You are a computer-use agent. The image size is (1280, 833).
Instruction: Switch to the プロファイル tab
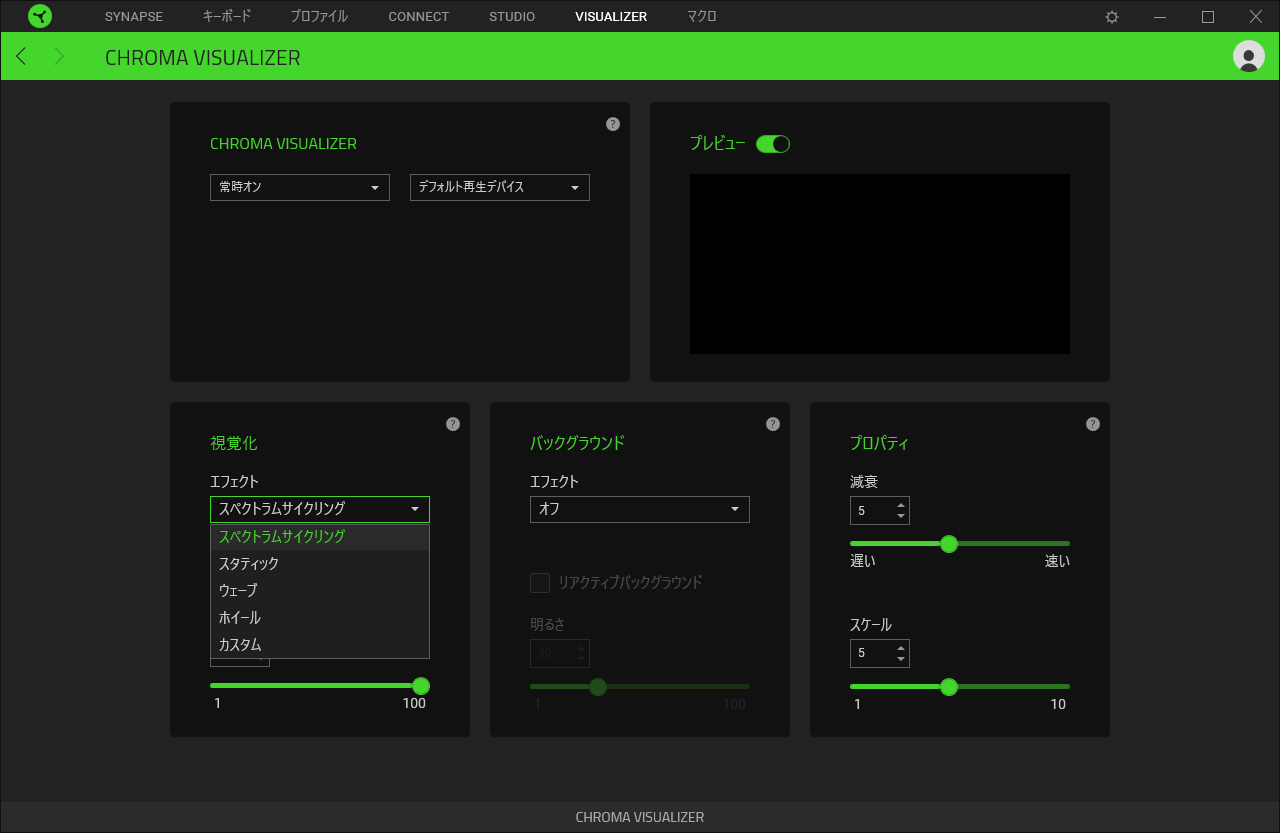[319, 17]
